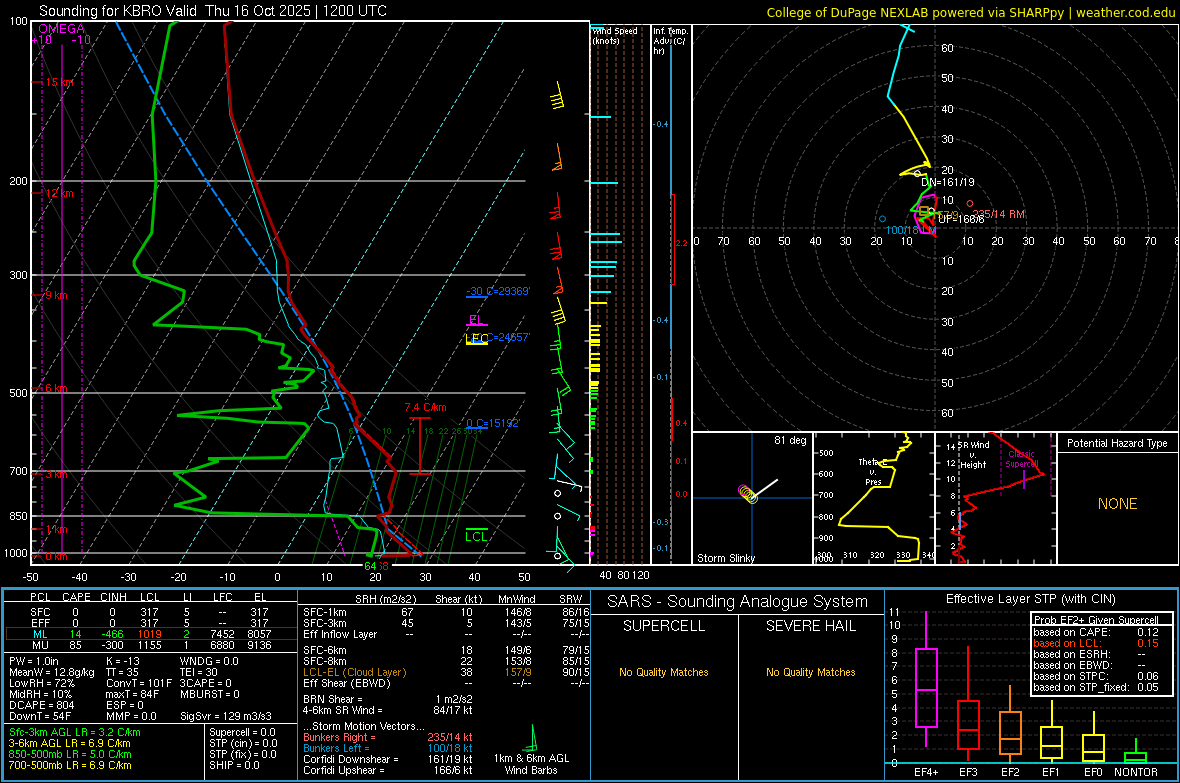Click the yellow NONE hazard type
The height and width of the screenshot is (783, 1180).
point(1118,504)
